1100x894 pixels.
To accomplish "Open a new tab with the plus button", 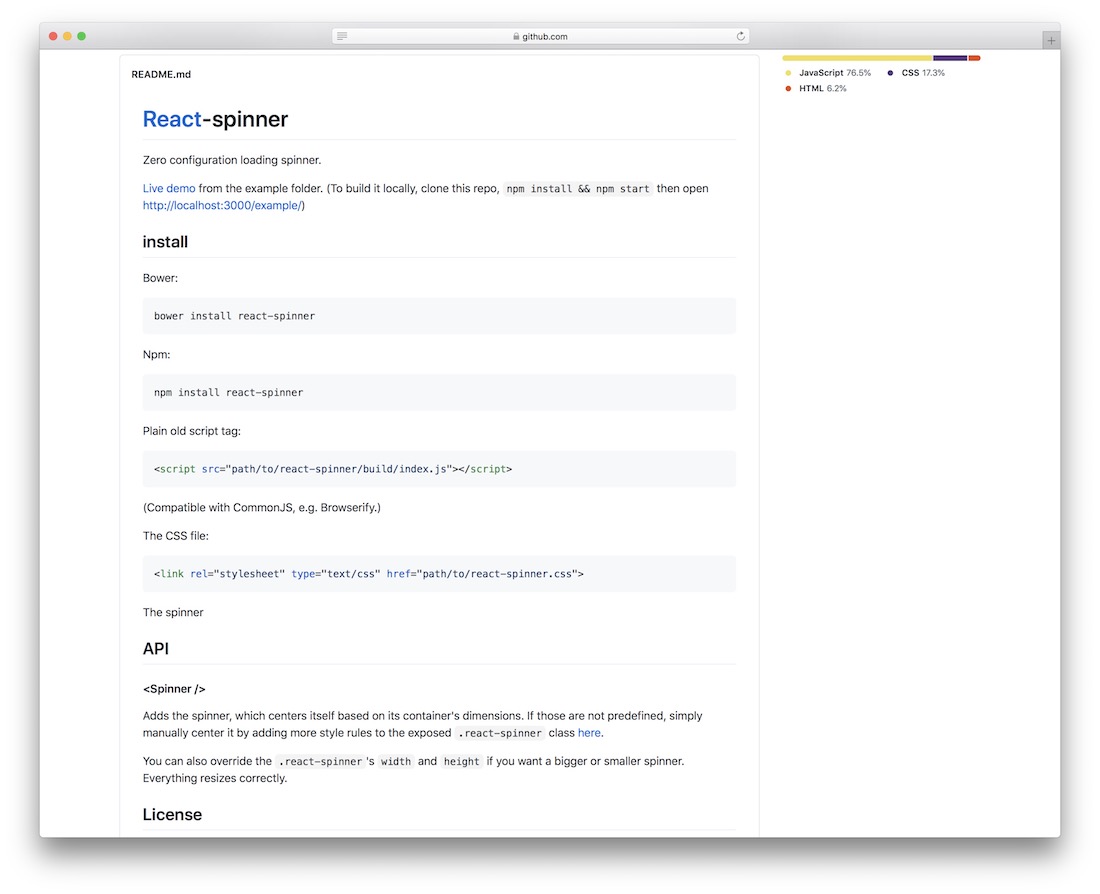I will (1051, 41).
